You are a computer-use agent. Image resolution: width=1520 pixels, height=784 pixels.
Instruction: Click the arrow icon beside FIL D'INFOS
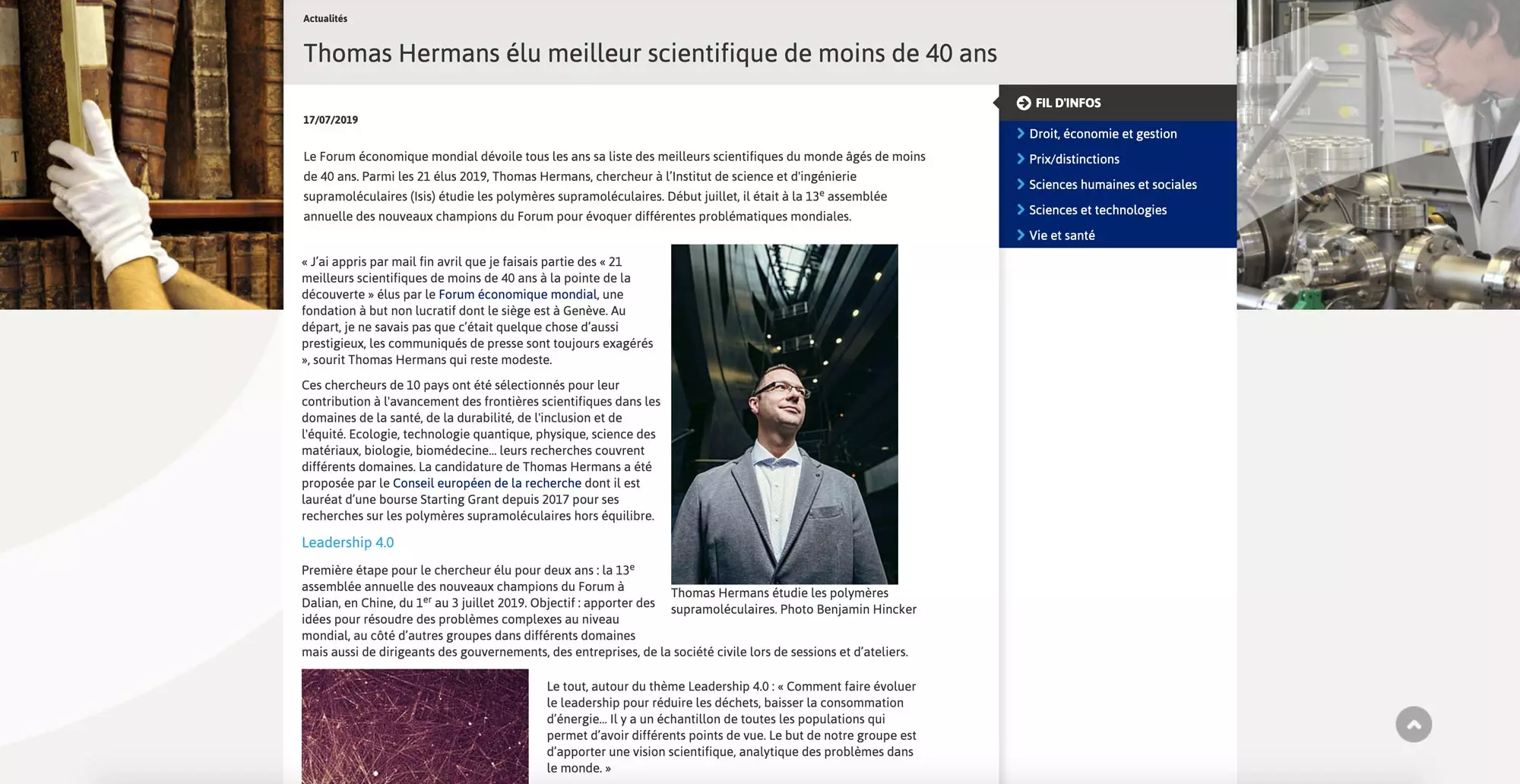click(x=1024, y=103)
